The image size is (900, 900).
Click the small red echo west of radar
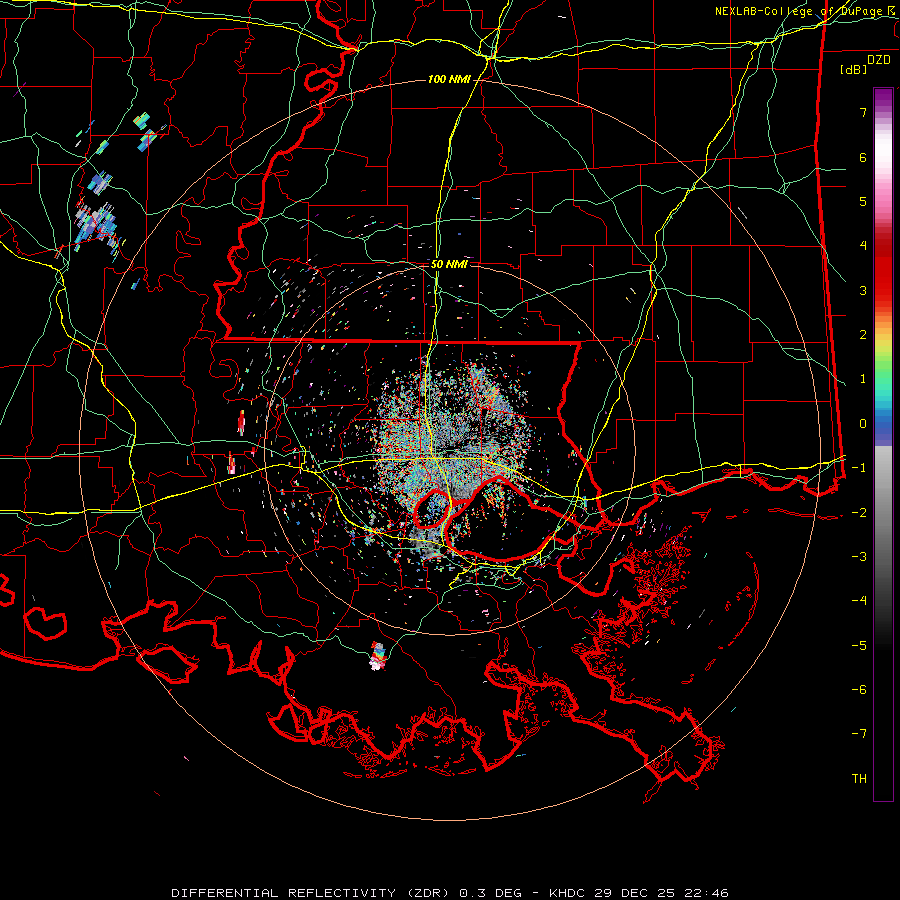tap(242, 423)
